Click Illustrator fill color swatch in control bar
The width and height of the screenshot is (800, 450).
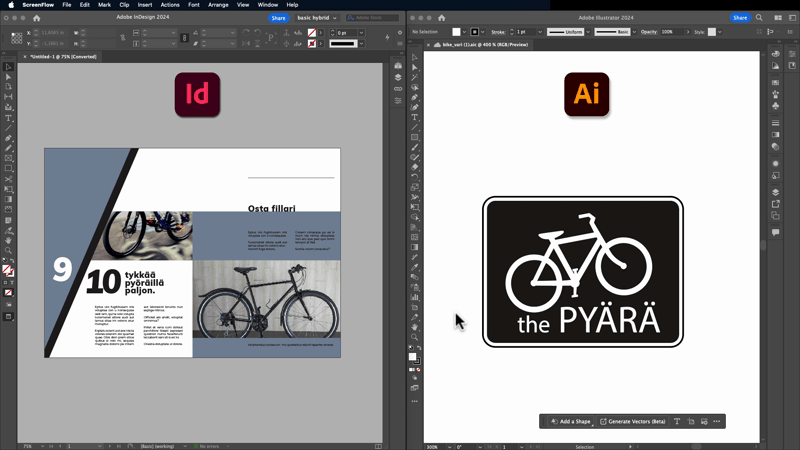point(456,32)
